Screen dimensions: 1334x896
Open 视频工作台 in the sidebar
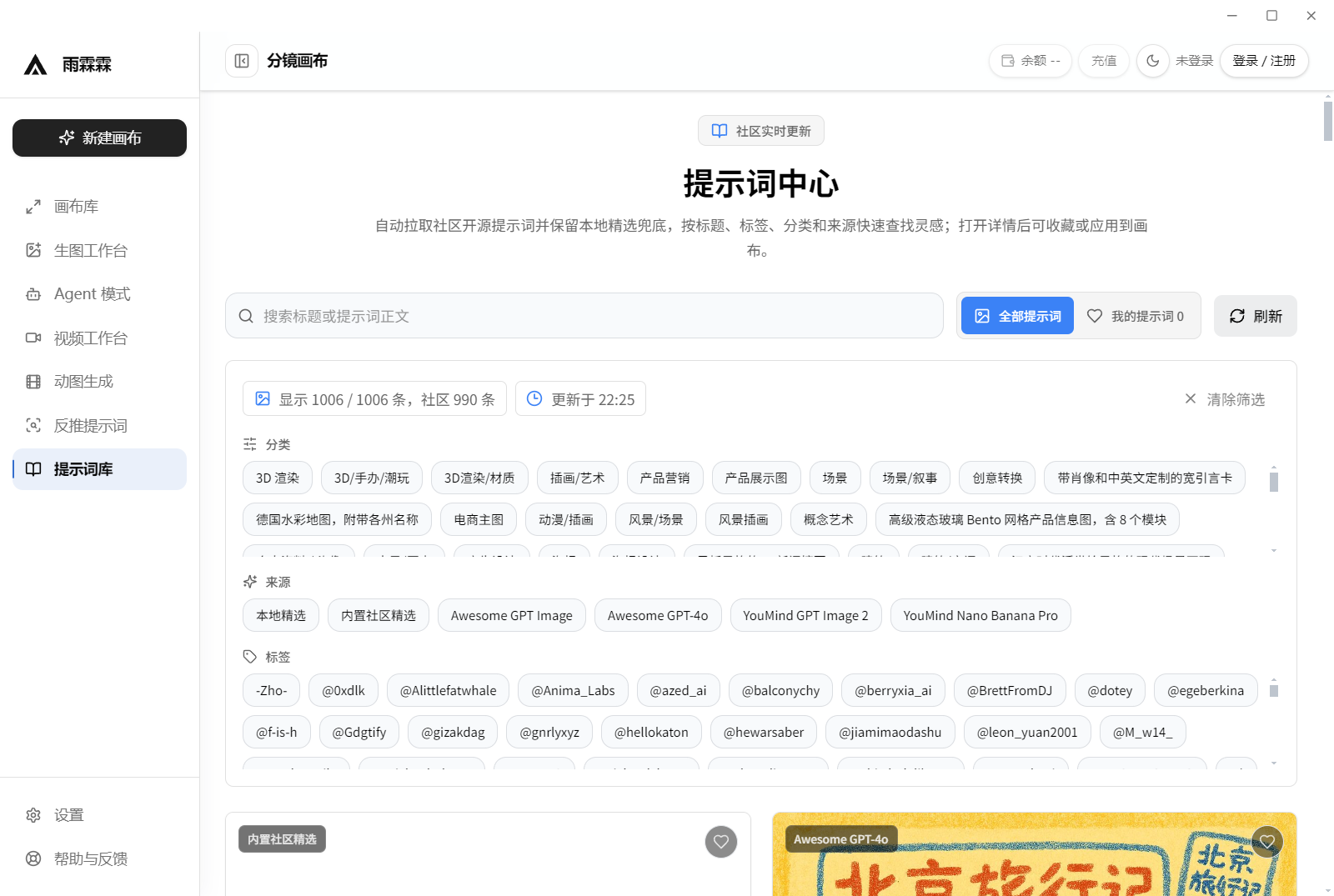[99, 338]
